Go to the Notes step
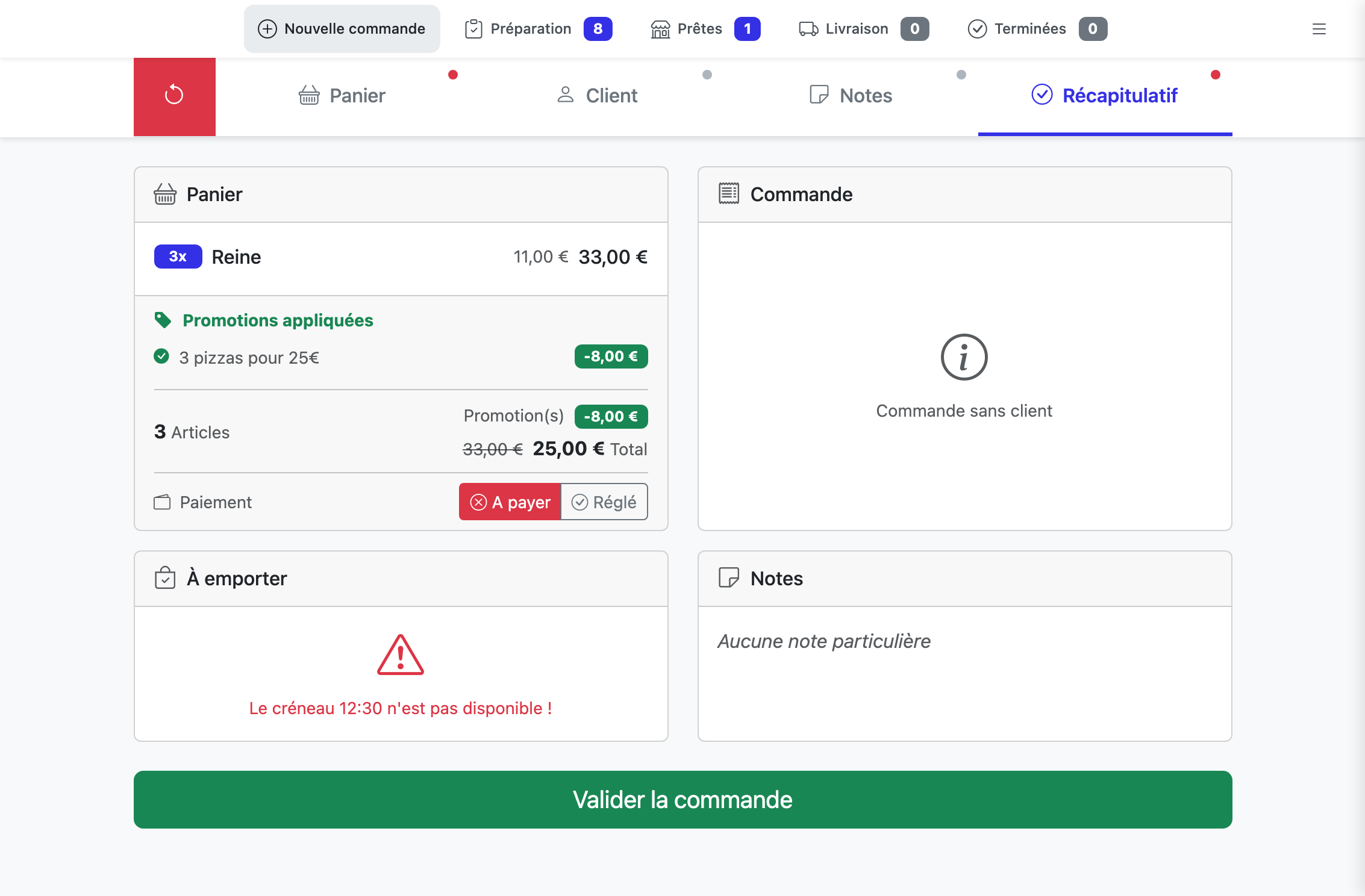This screenshot has height=896, width=1365. 851,96
